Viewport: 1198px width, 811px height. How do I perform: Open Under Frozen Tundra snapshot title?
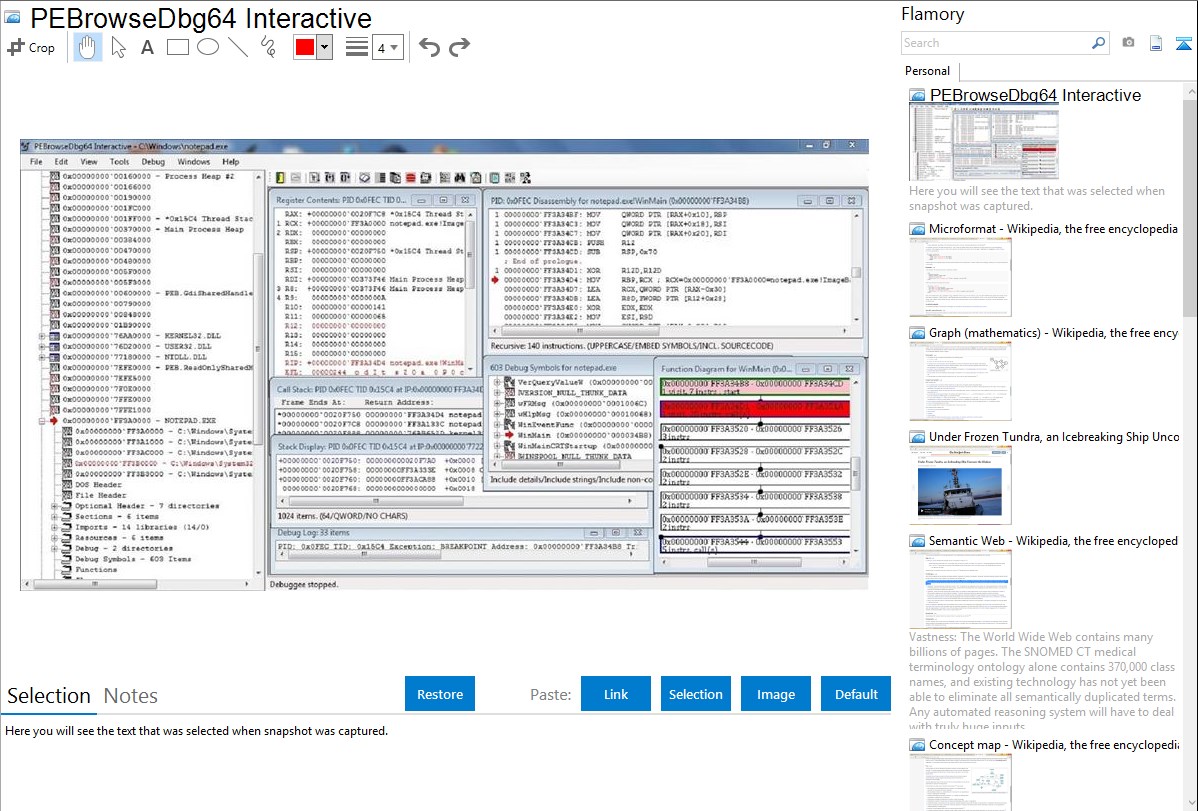[1054, 437]
